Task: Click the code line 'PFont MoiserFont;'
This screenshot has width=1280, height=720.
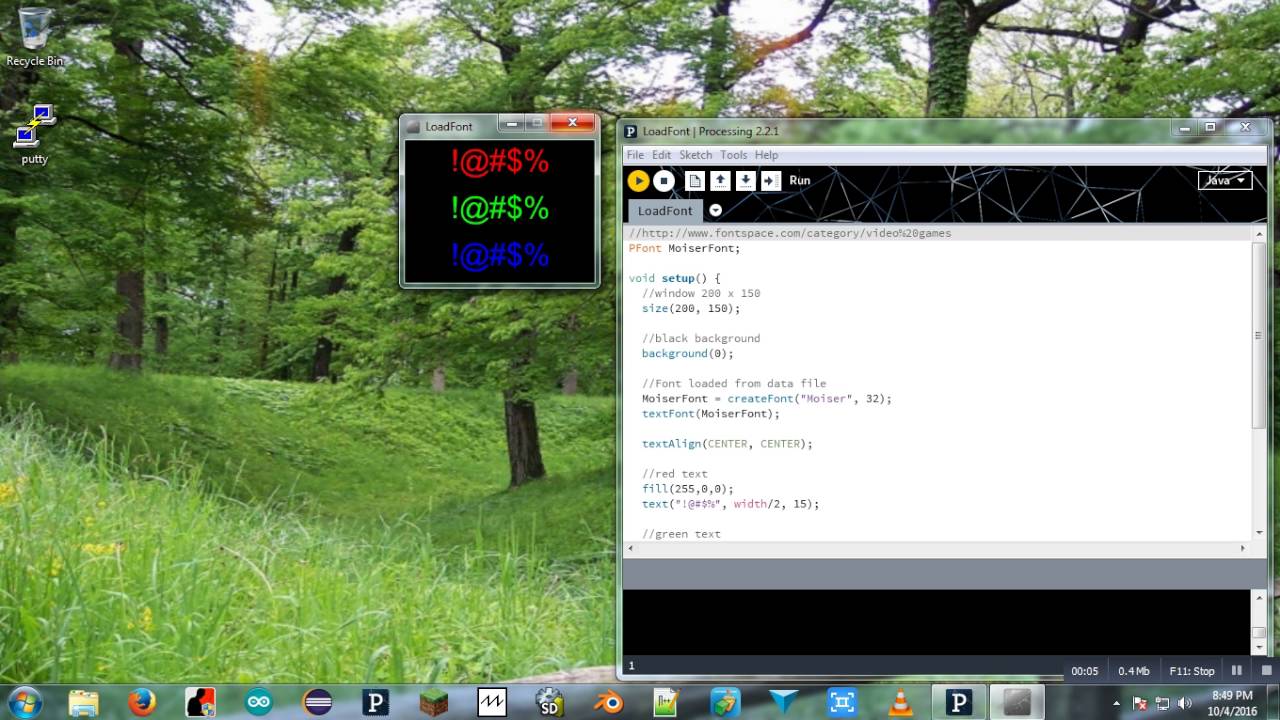Action: [x=685, y=248]
